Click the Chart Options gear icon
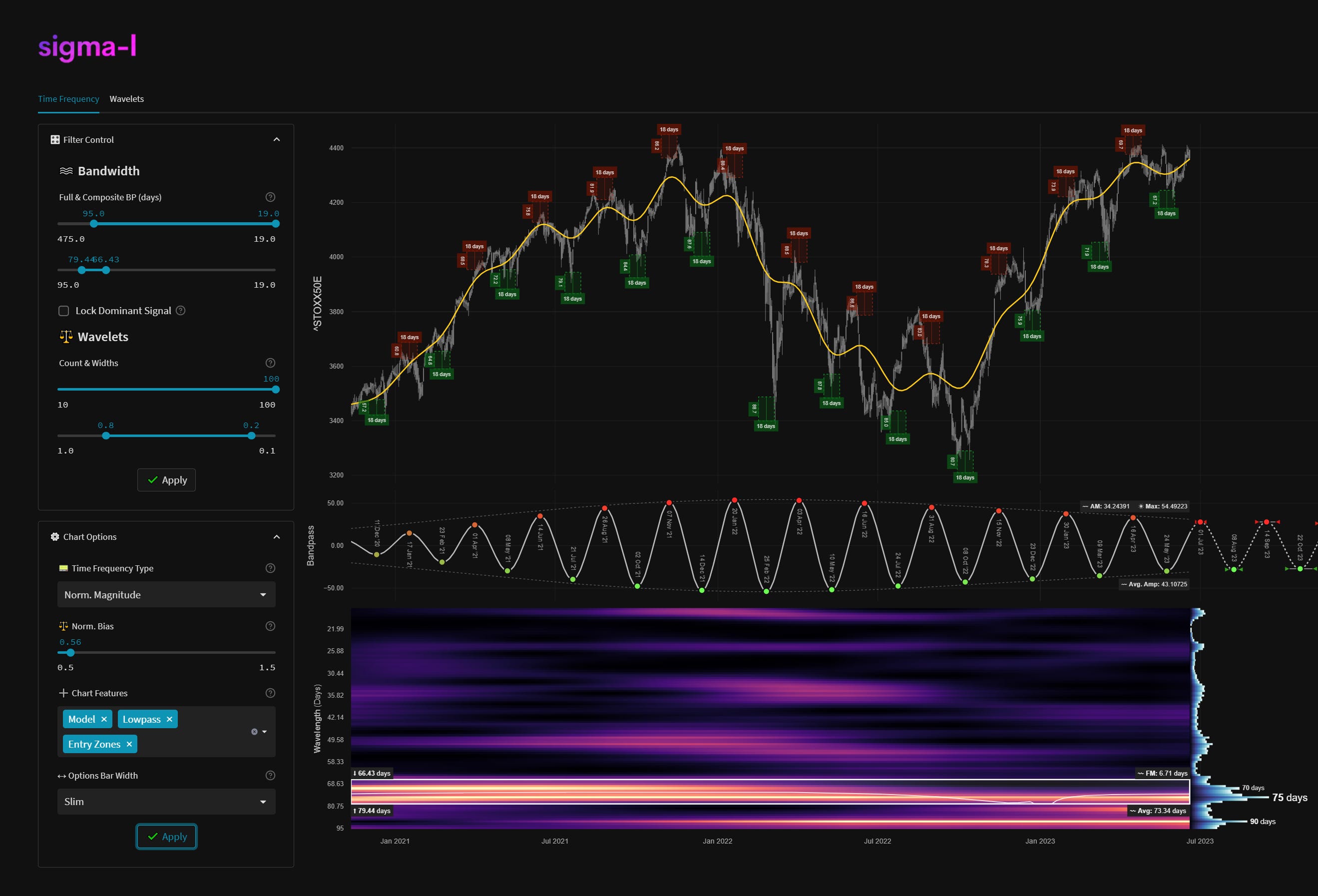 coord(55,536)
